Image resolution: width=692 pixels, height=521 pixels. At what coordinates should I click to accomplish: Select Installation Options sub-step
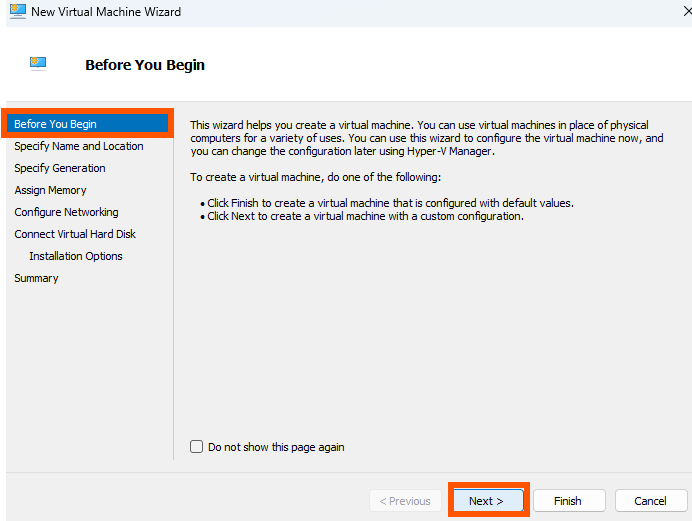coord(75,256)
